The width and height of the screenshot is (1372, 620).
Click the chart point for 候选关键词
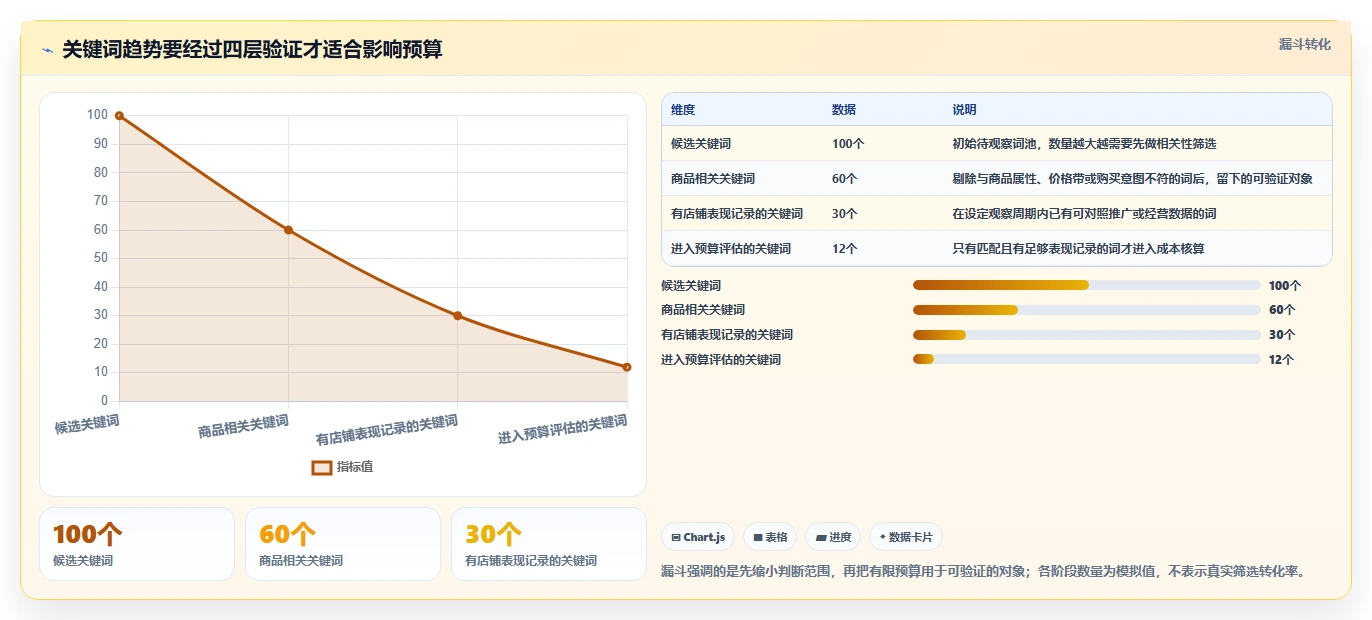tap(119, 116)
